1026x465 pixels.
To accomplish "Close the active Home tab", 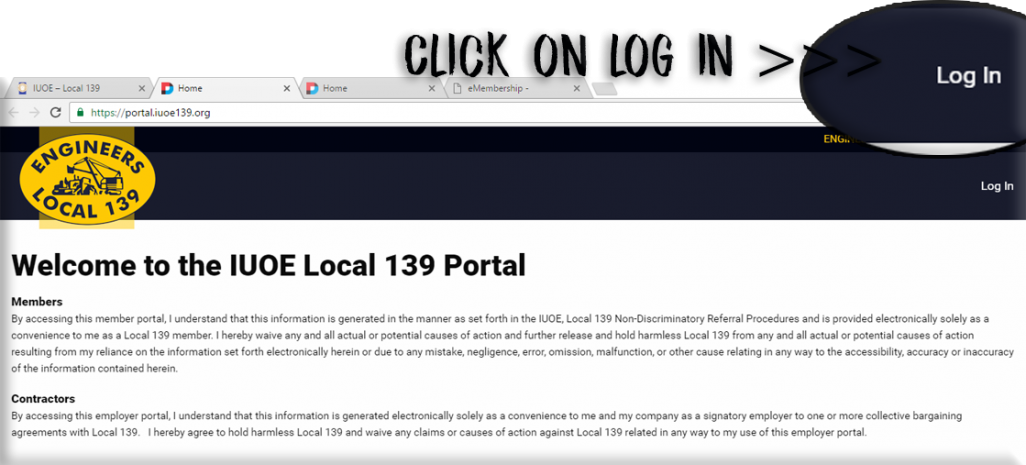I will 287,89.
